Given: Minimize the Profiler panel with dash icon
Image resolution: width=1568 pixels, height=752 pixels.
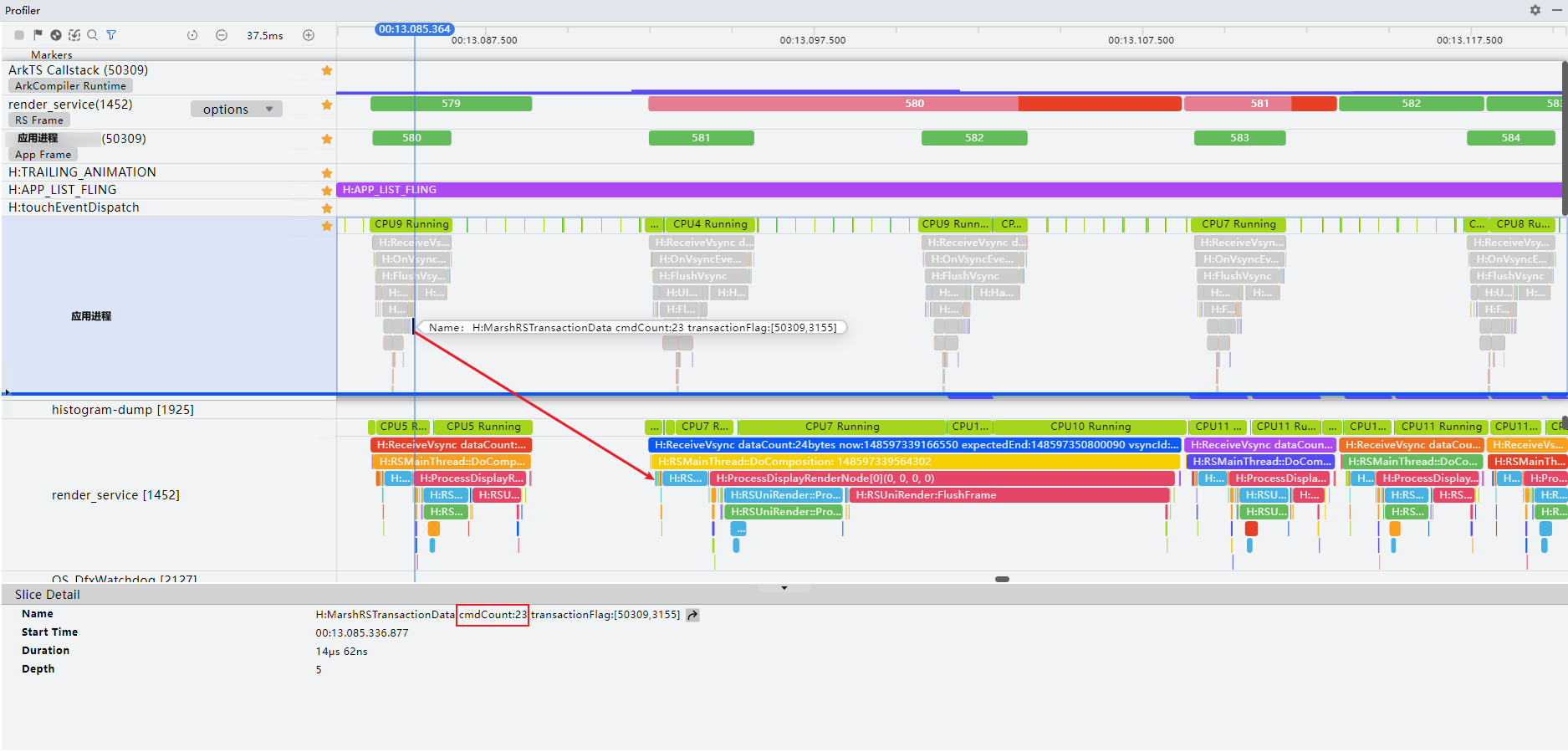Looking at the screenshot, I should tap(1555, 10).
